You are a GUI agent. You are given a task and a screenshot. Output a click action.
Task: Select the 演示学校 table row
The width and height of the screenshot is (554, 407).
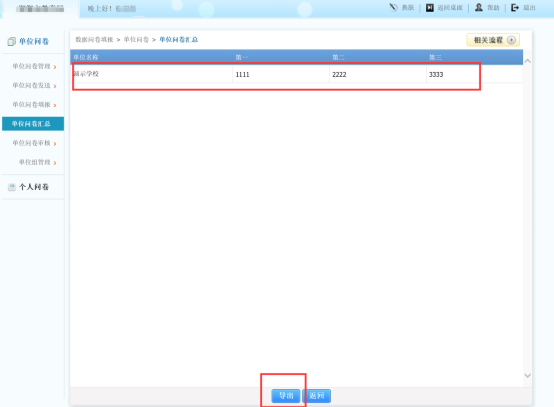click(296, 74)
